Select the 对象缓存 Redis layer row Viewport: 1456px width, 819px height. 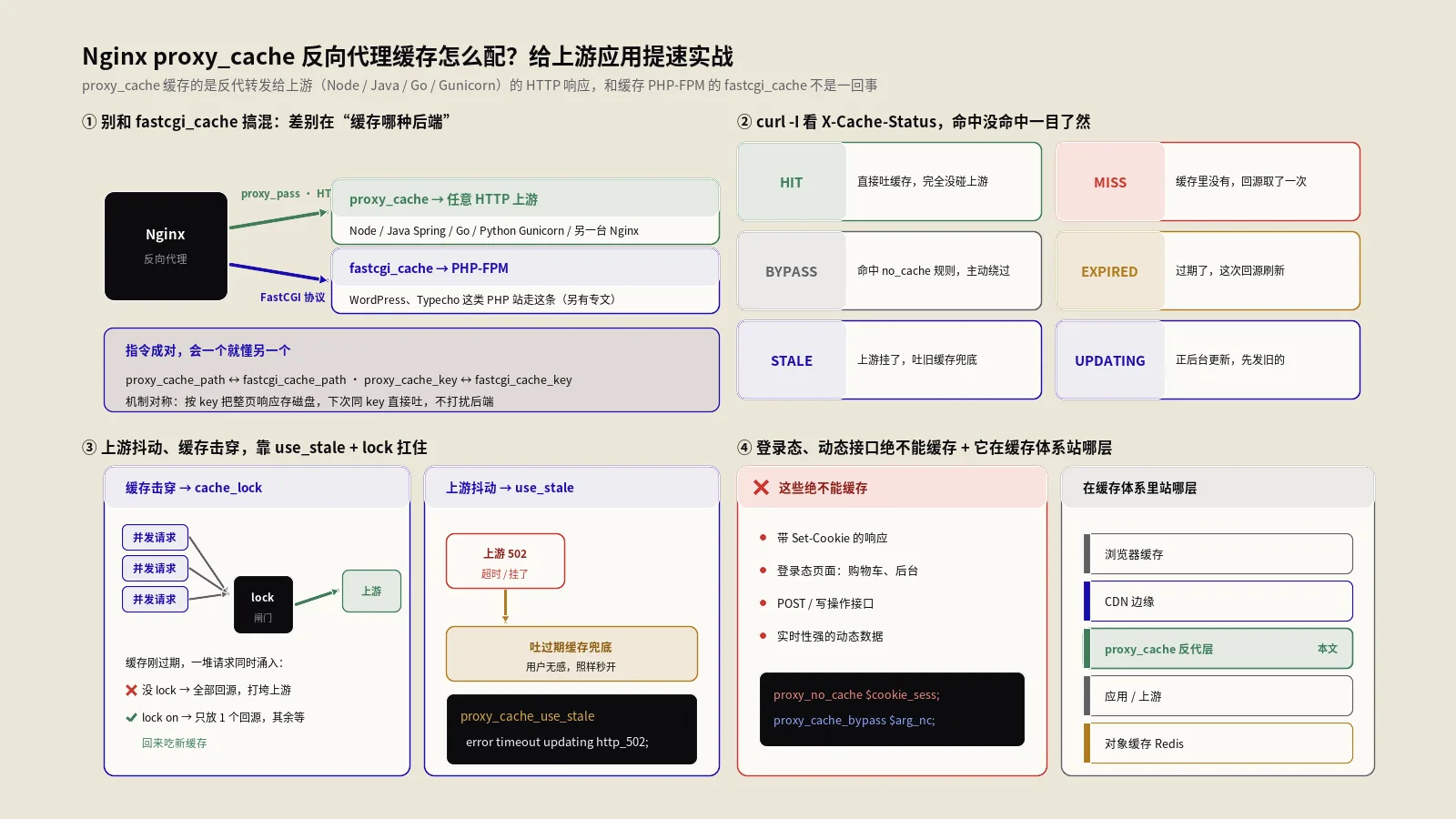pyautogui.click(x=1218, y=743)
